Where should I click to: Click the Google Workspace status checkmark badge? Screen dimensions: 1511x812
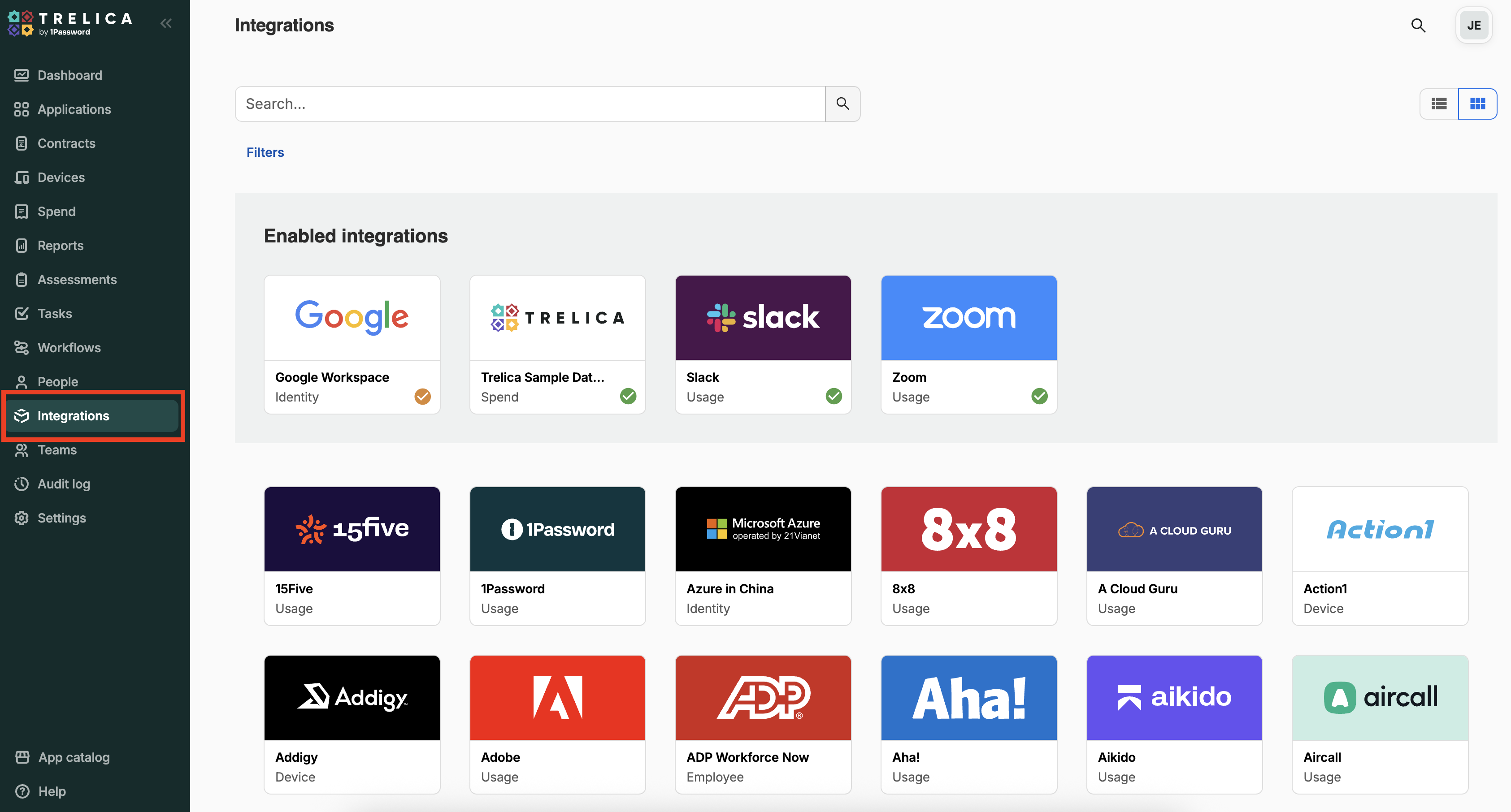point(422,396)
